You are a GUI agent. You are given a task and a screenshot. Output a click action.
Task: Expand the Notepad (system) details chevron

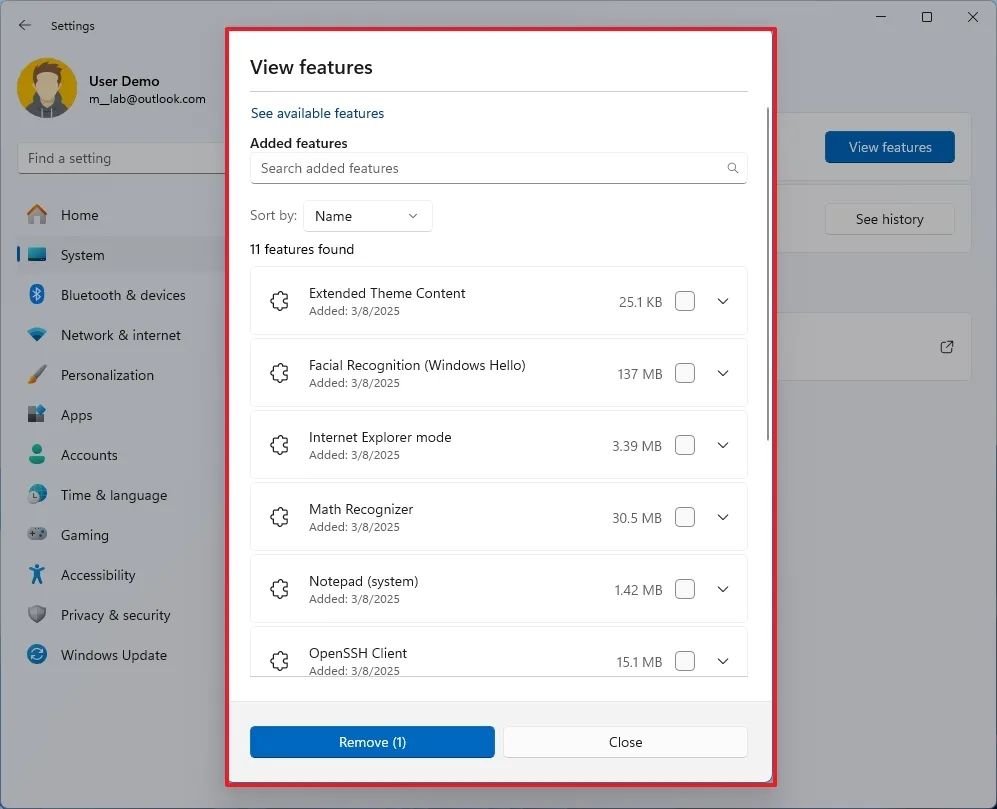click(723, 589)
